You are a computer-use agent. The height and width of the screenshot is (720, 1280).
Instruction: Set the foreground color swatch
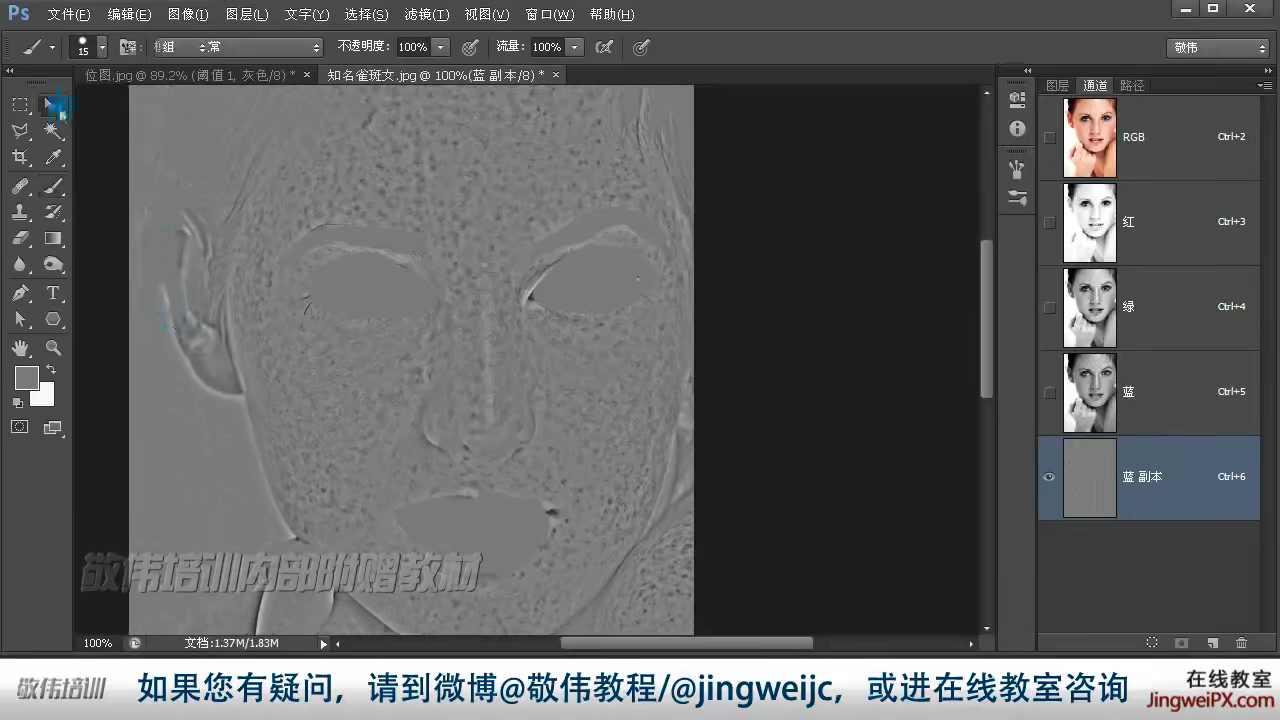[x=26, y=377]
